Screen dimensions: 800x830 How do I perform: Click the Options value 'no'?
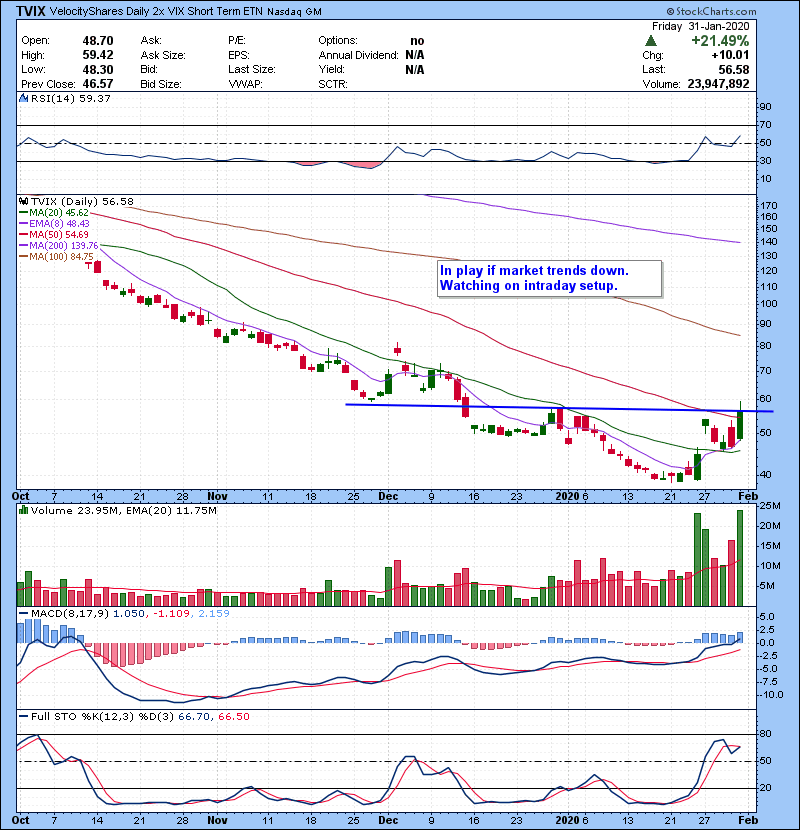[x=417, y=41]
